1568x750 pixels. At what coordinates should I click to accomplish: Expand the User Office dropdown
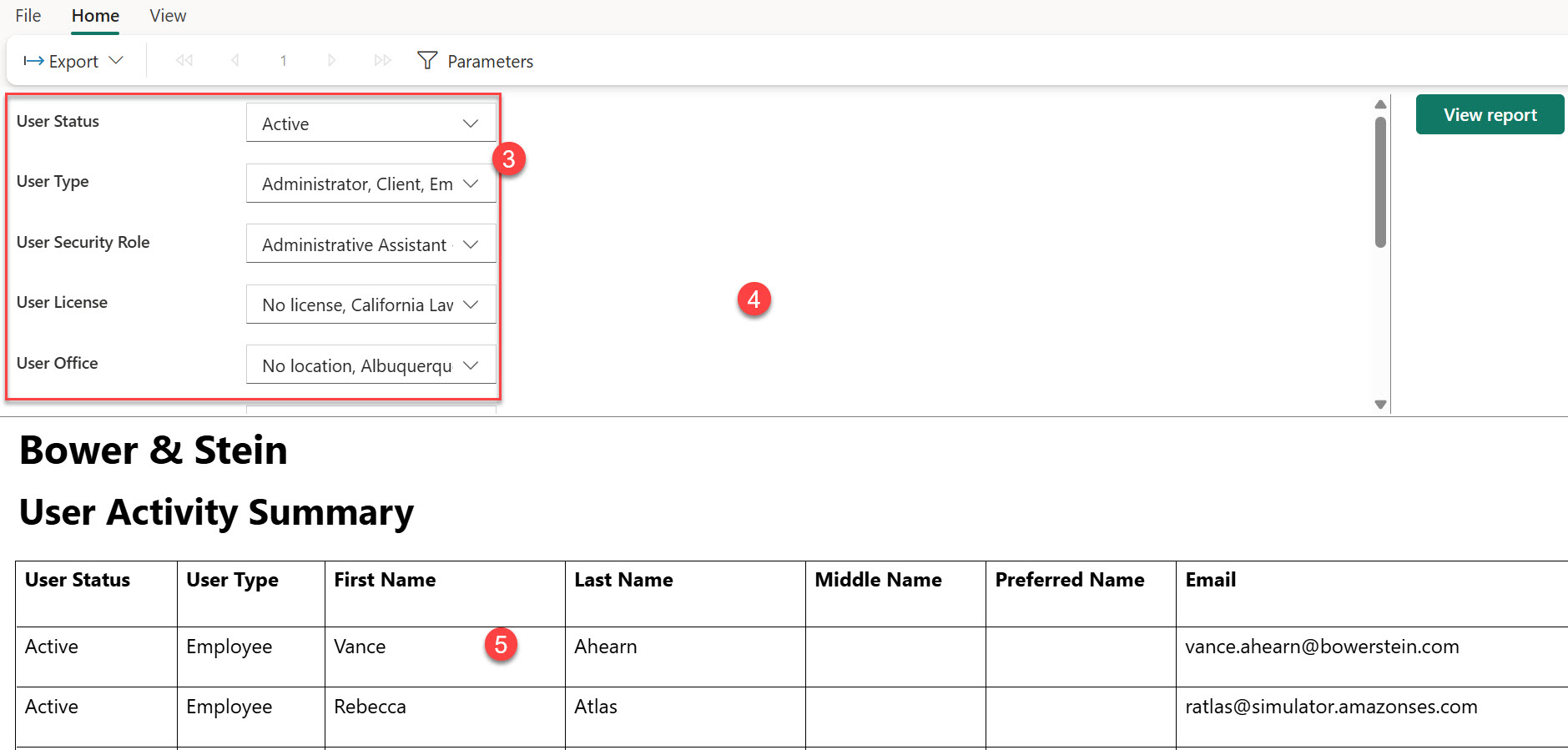(x=371, y=365)
